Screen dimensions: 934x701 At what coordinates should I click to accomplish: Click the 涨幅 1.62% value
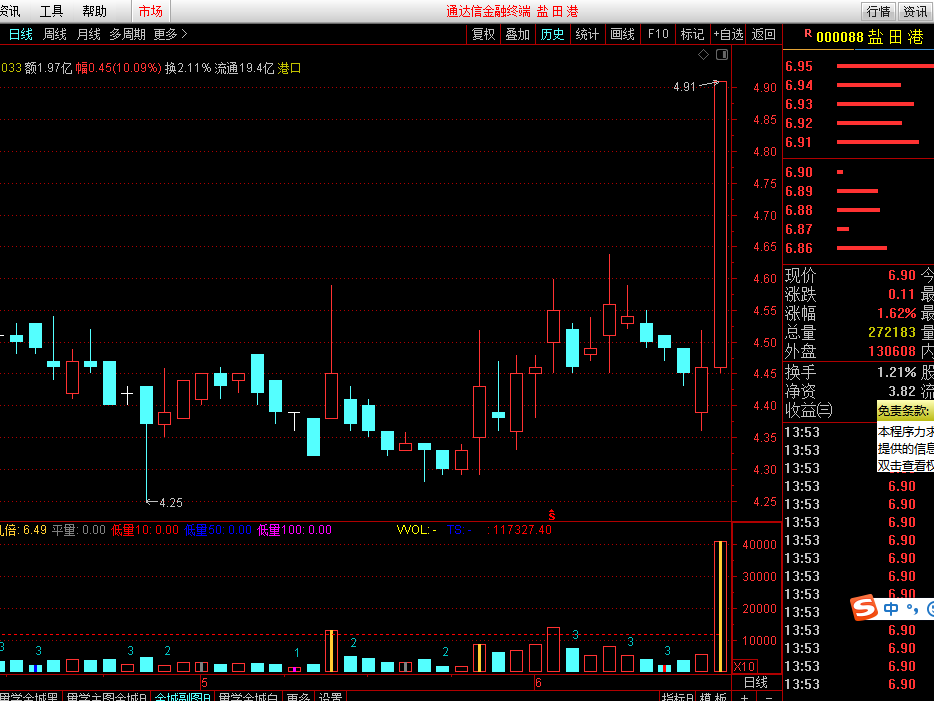pos(896,313)
